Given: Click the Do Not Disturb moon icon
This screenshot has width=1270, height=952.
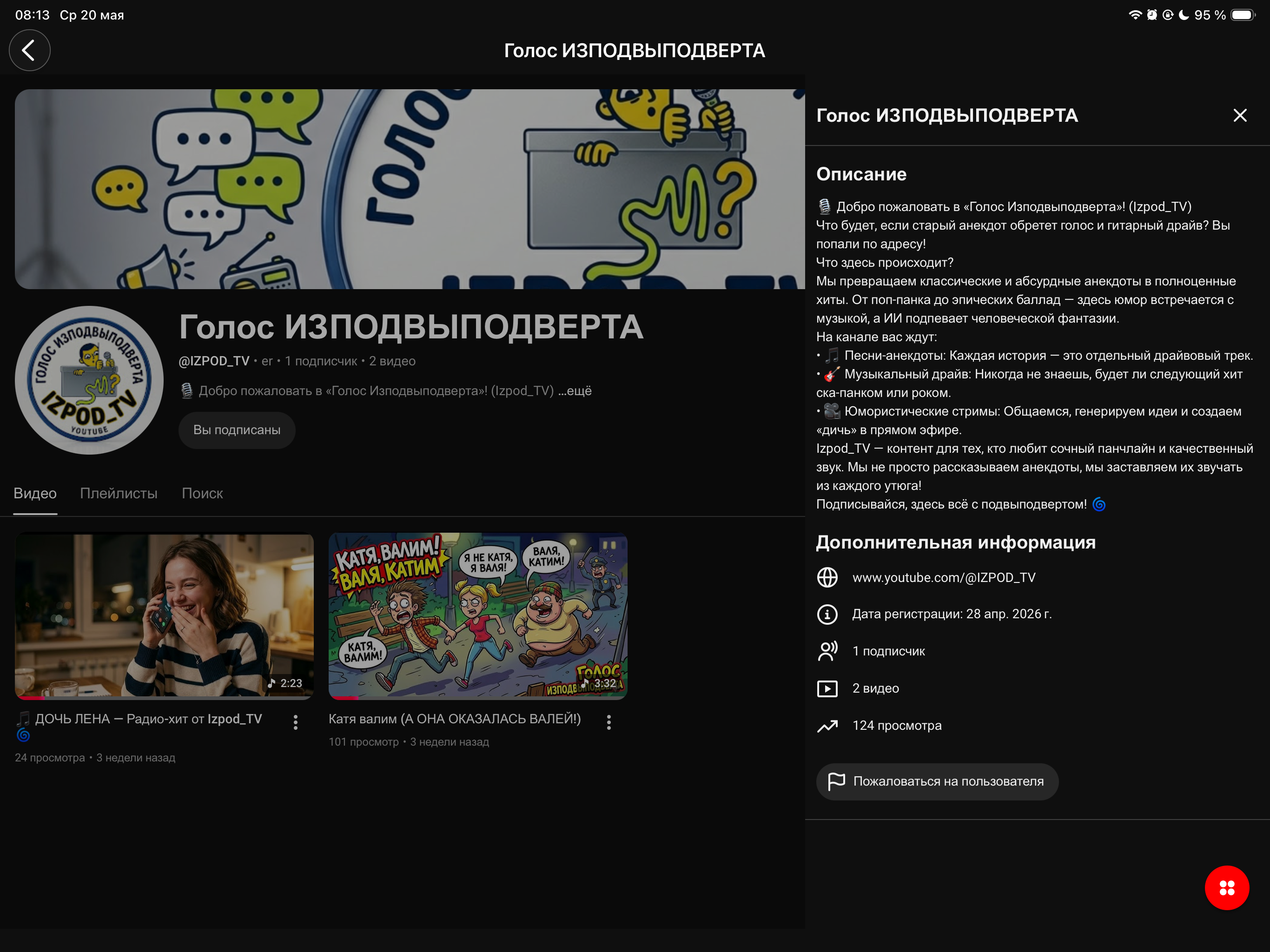Looking at the screenshot, I should pyautogui.click(x=1184, y=15).
